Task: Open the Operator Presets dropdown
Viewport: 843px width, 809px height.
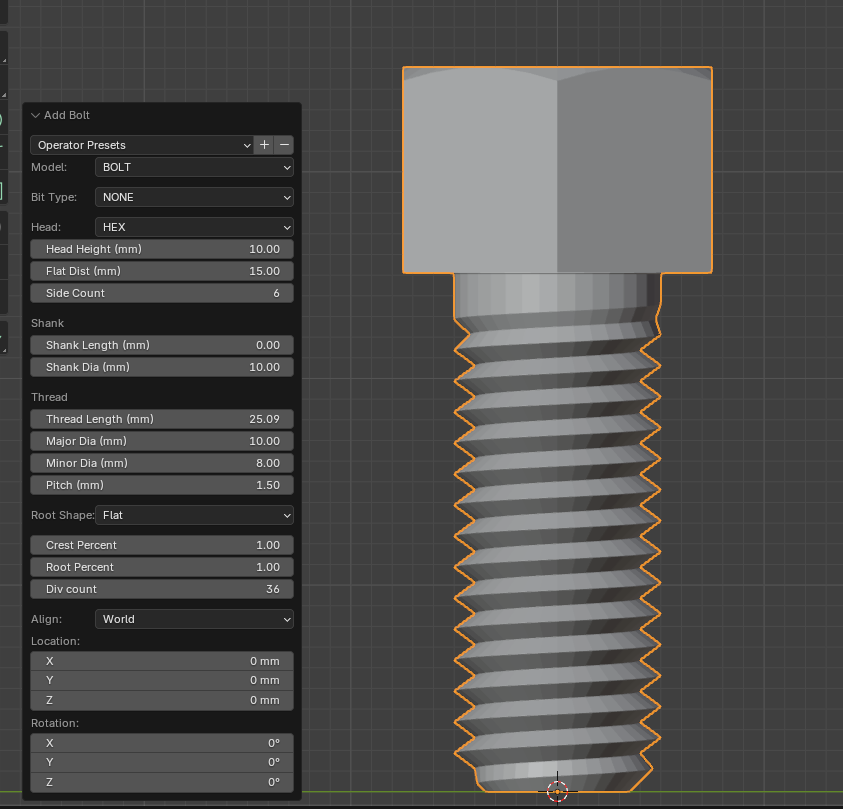Action: (142, 145)
